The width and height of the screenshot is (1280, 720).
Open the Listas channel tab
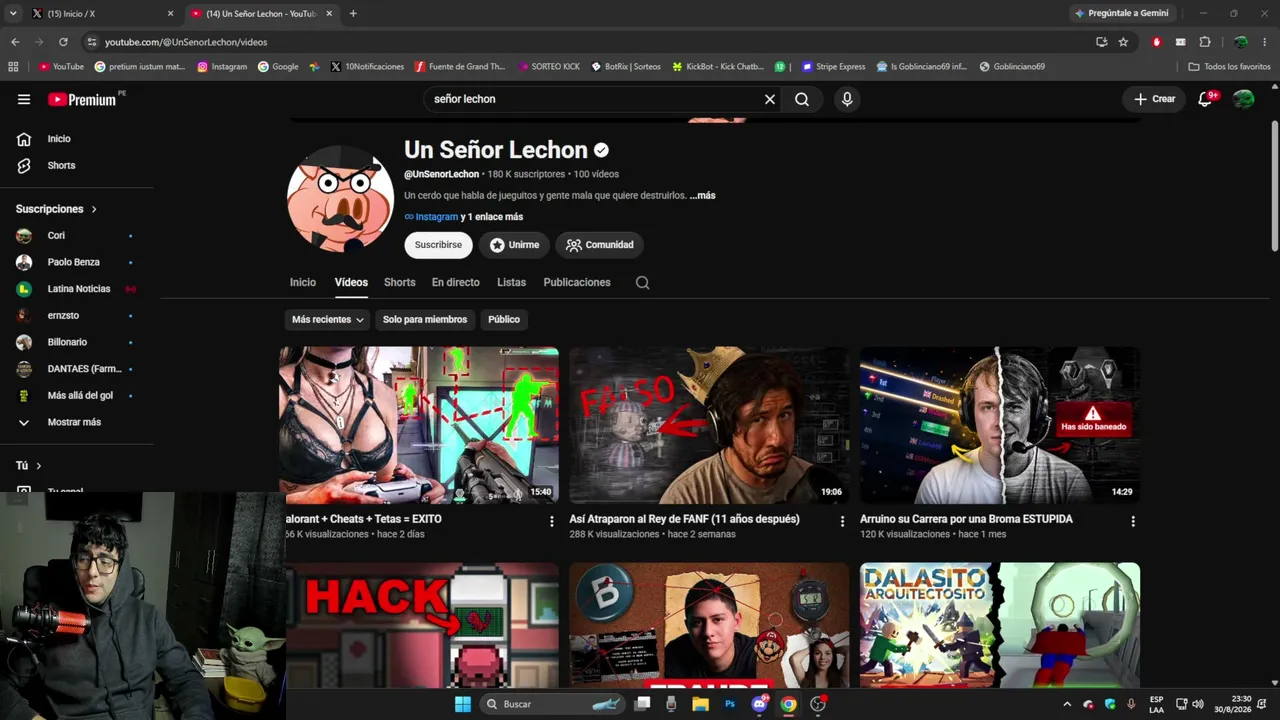[x=511, y=283]
